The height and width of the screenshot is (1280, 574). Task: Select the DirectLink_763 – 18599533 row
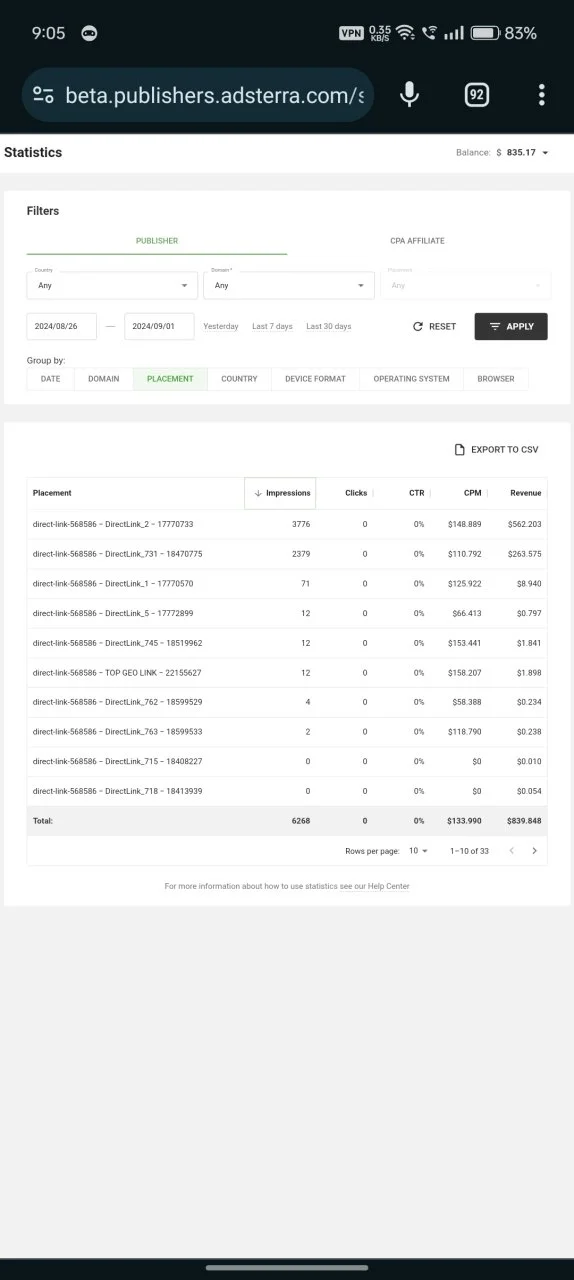[287, 732]
